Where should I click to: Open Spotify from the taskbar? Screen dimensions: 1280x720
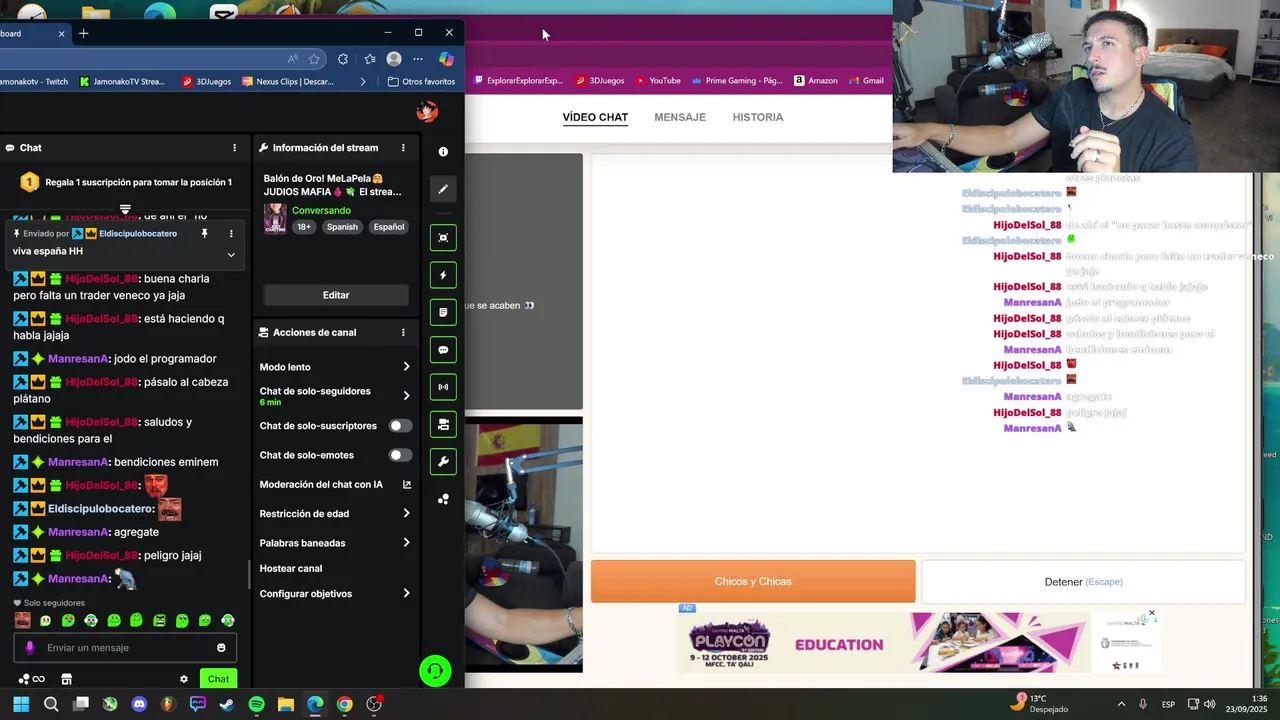click(256, 704)
